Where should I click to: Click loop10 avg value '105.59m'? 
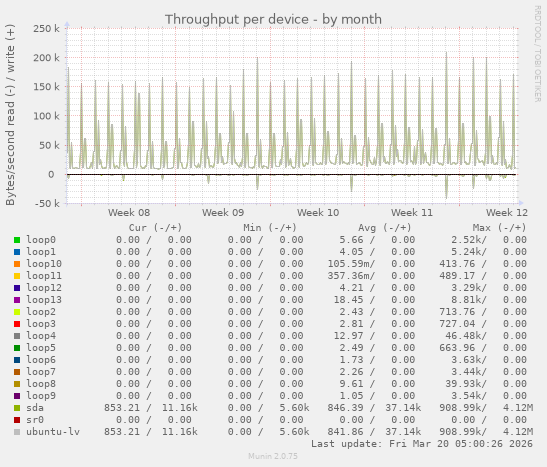[x=348, y=264]
